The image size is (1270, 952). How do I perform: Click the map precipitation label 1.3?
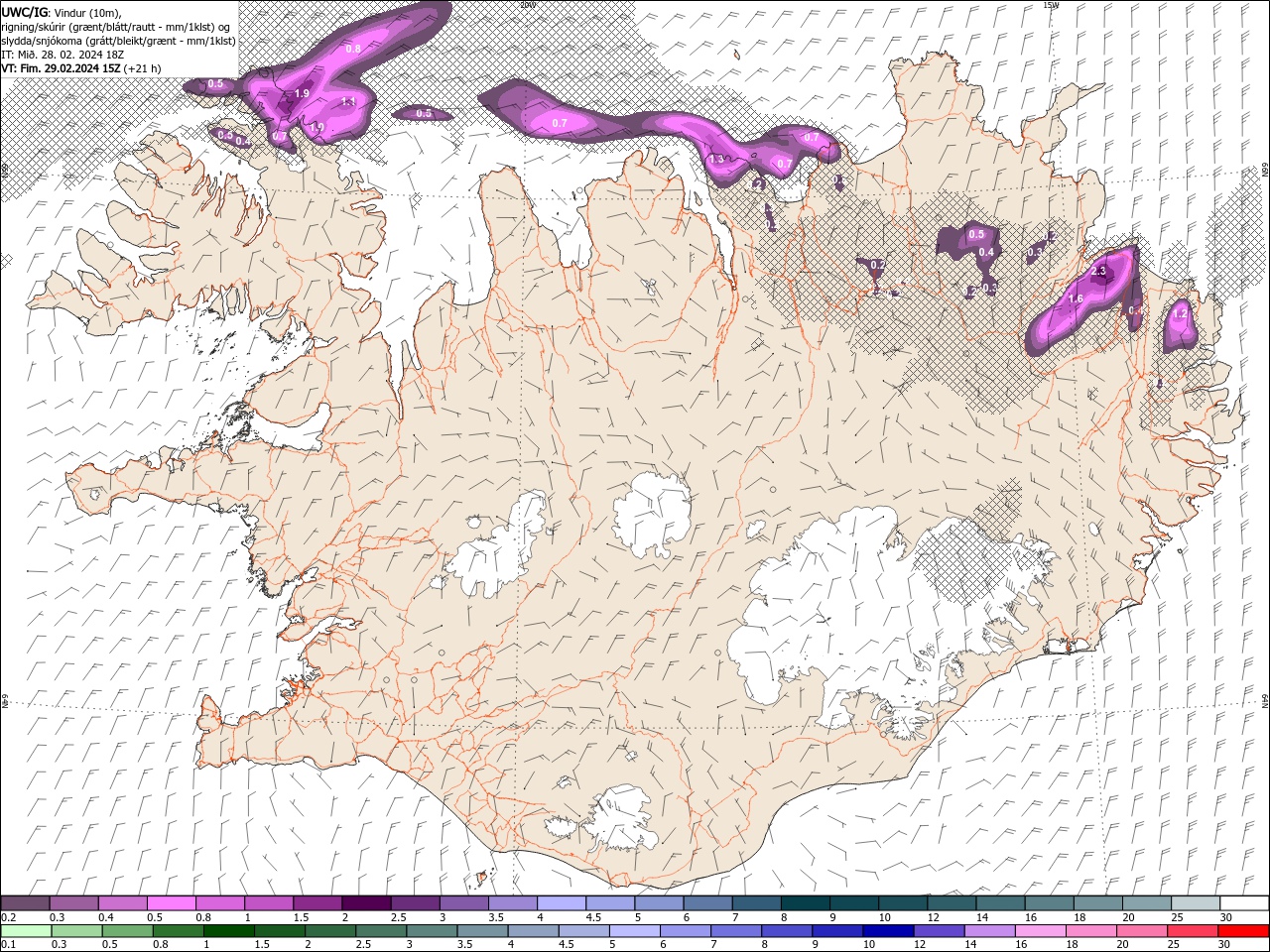(x=717, y=160)
